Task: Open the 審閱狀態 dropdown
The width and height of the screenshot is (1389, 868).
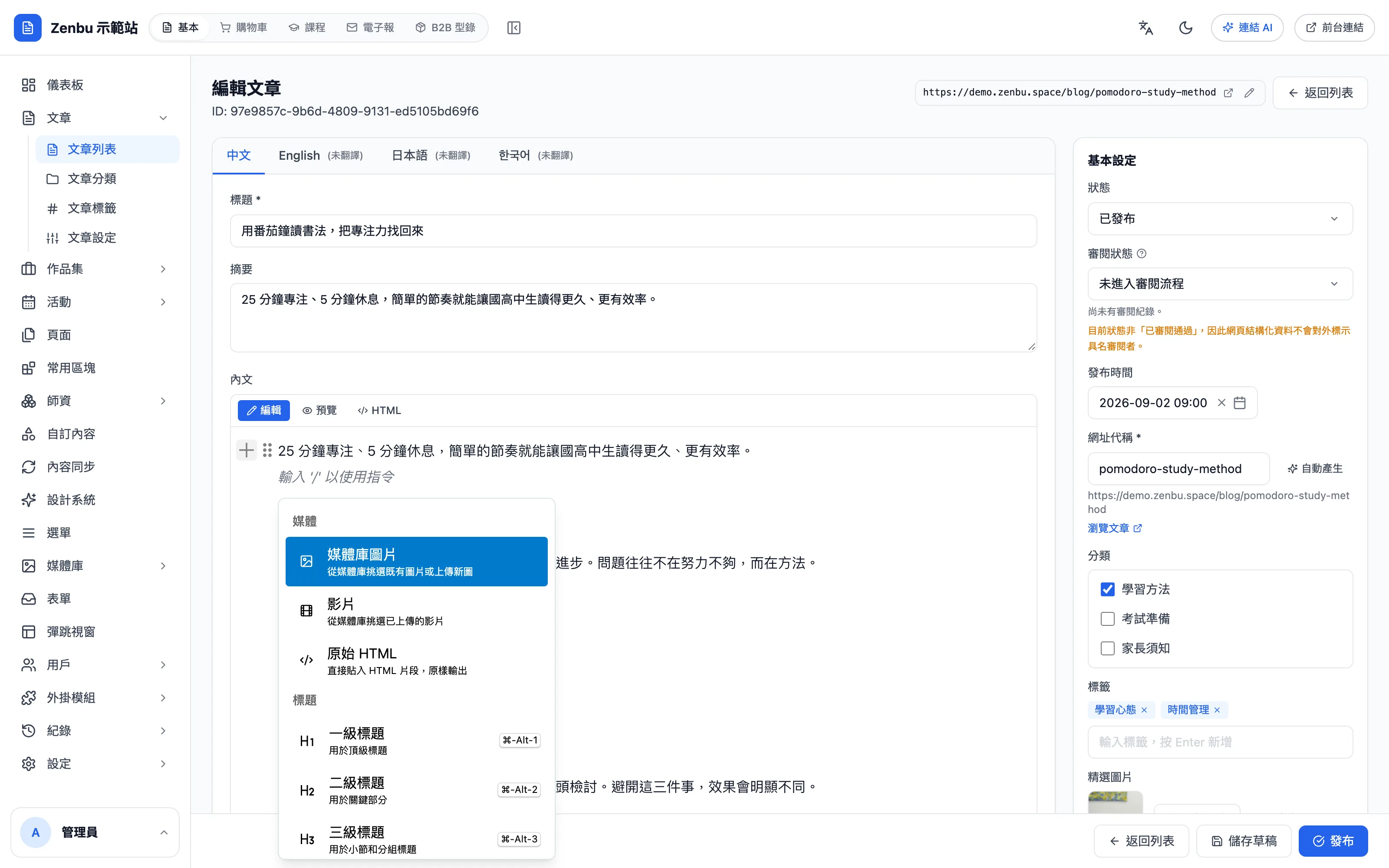Action: 1220,283
